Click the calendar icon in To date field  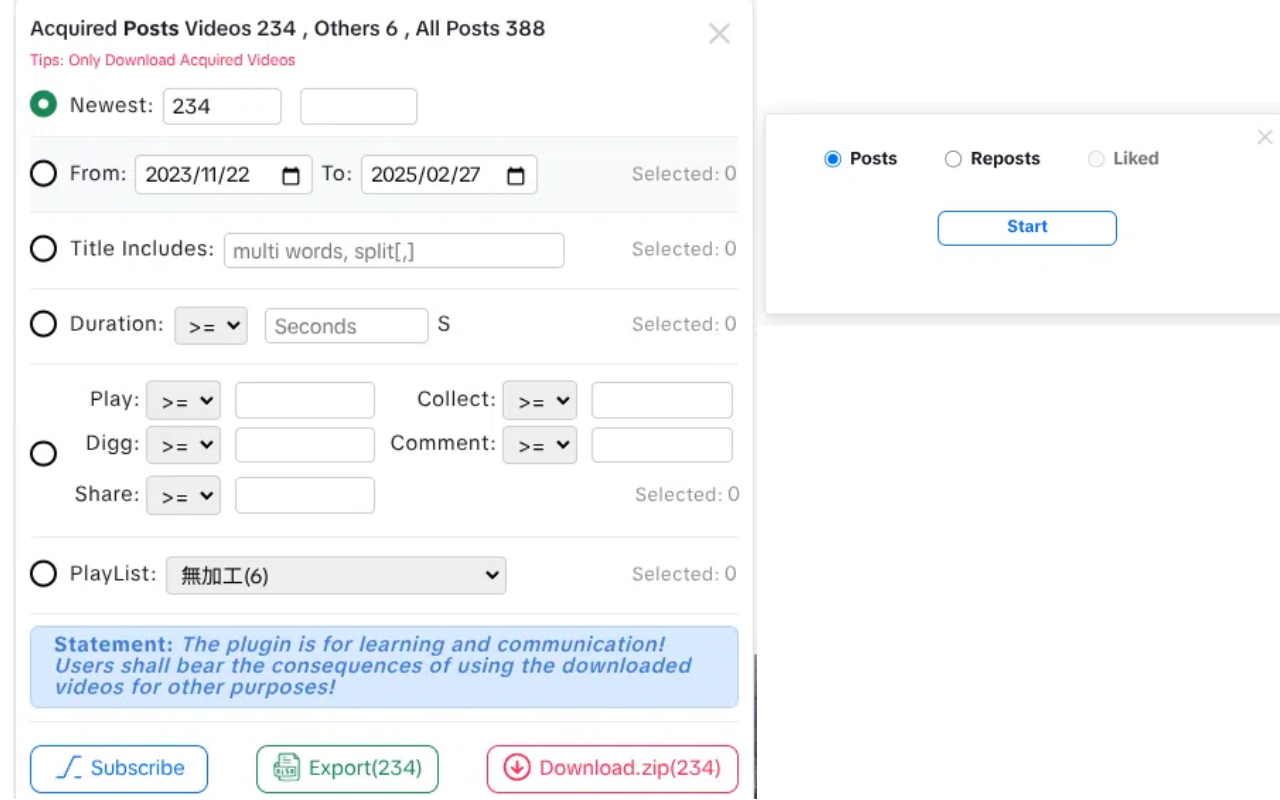coord(516,176)
